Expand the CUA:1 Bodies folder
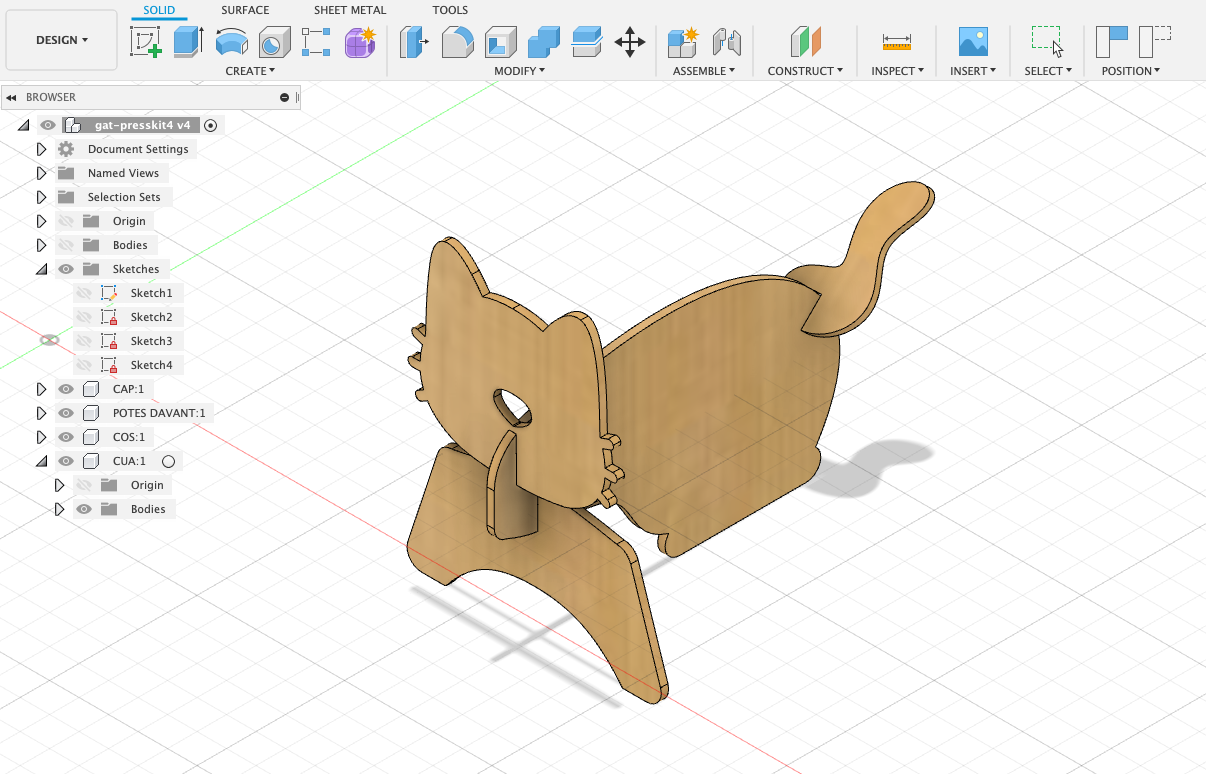1206x774 pixels. click(x=59, y=508)
